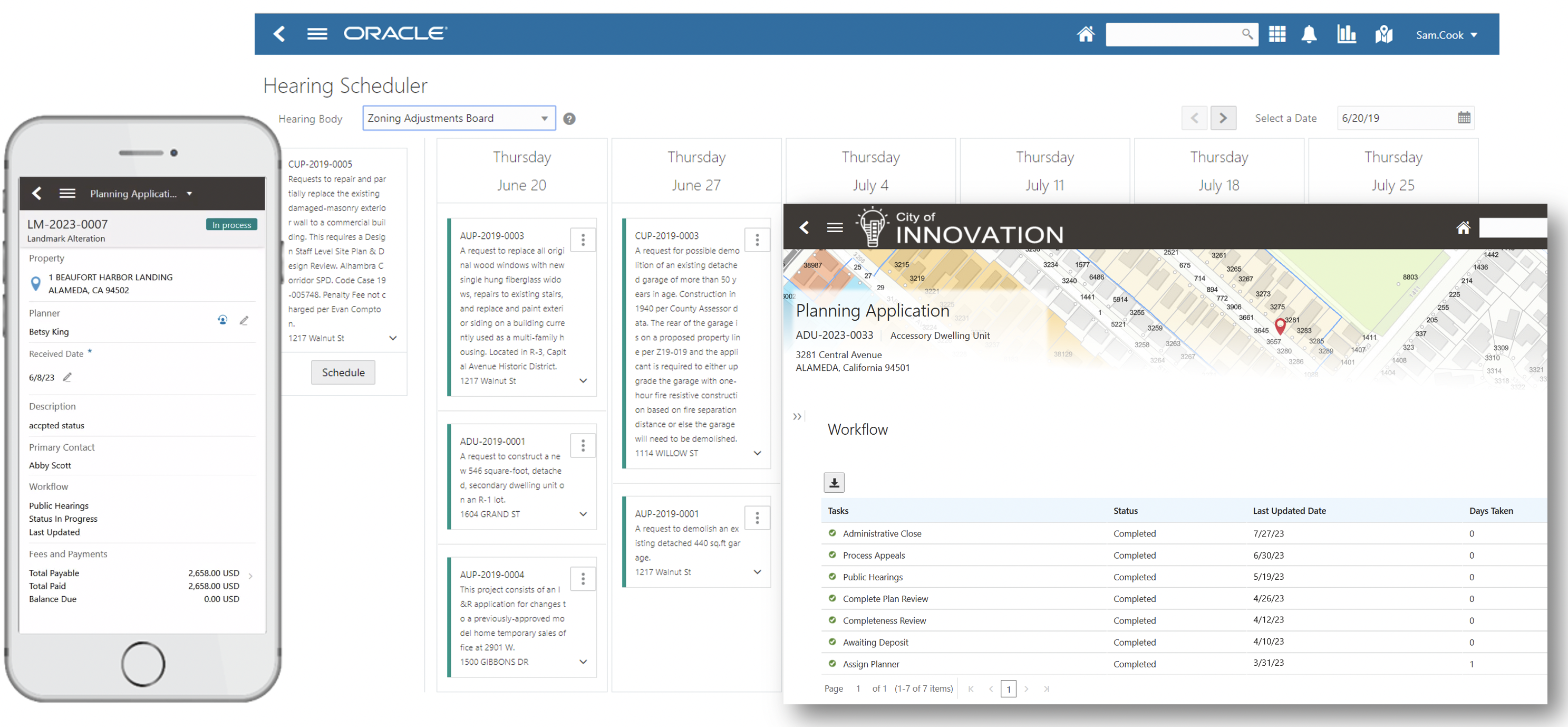Expand CUP-2019-0005 card details chevron

coord(393,339)
